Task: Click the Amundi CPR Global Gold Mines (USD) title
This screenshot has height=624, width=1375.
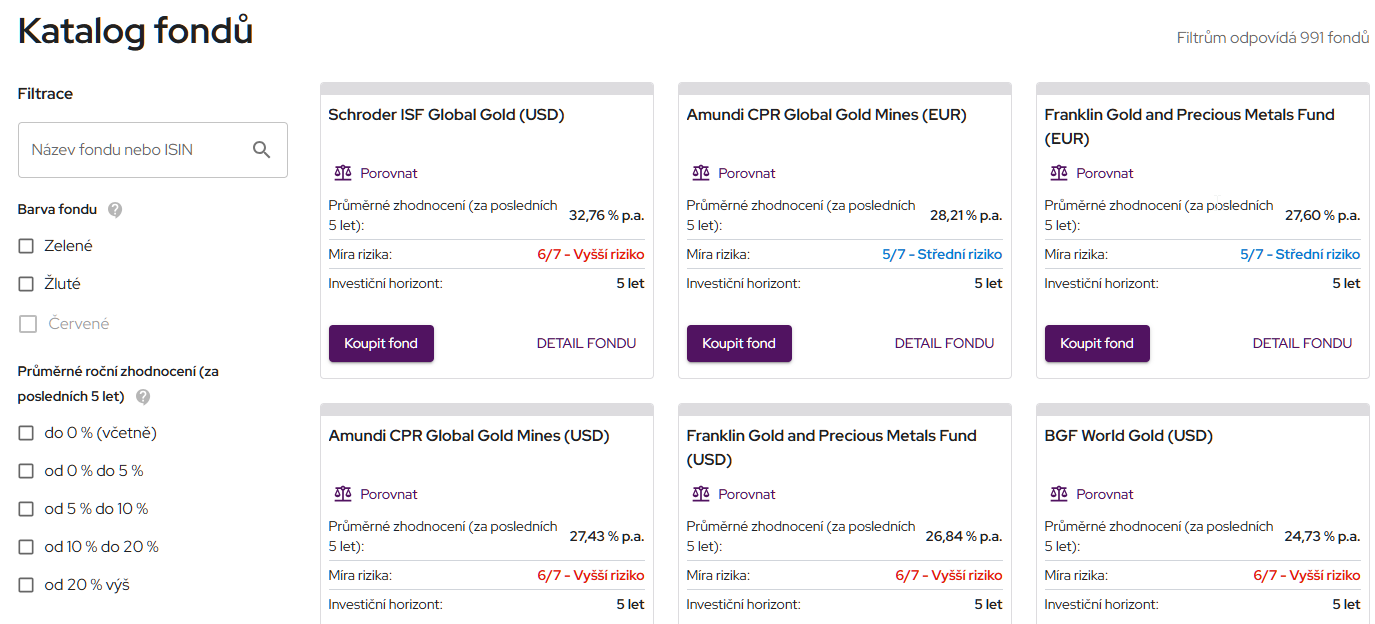Action: (x=469, y=436)
